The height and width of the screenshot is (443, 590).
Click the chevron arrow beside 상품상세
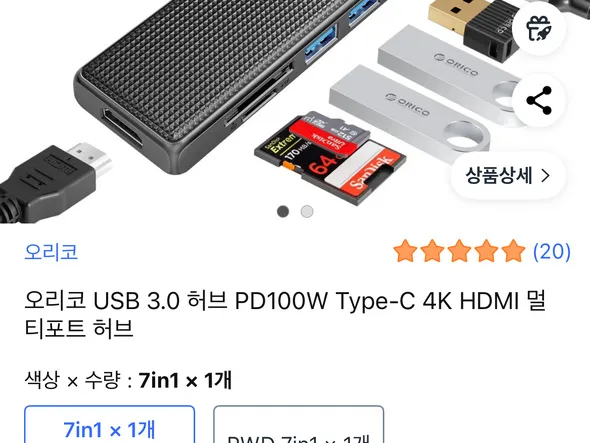coord(546,175)
